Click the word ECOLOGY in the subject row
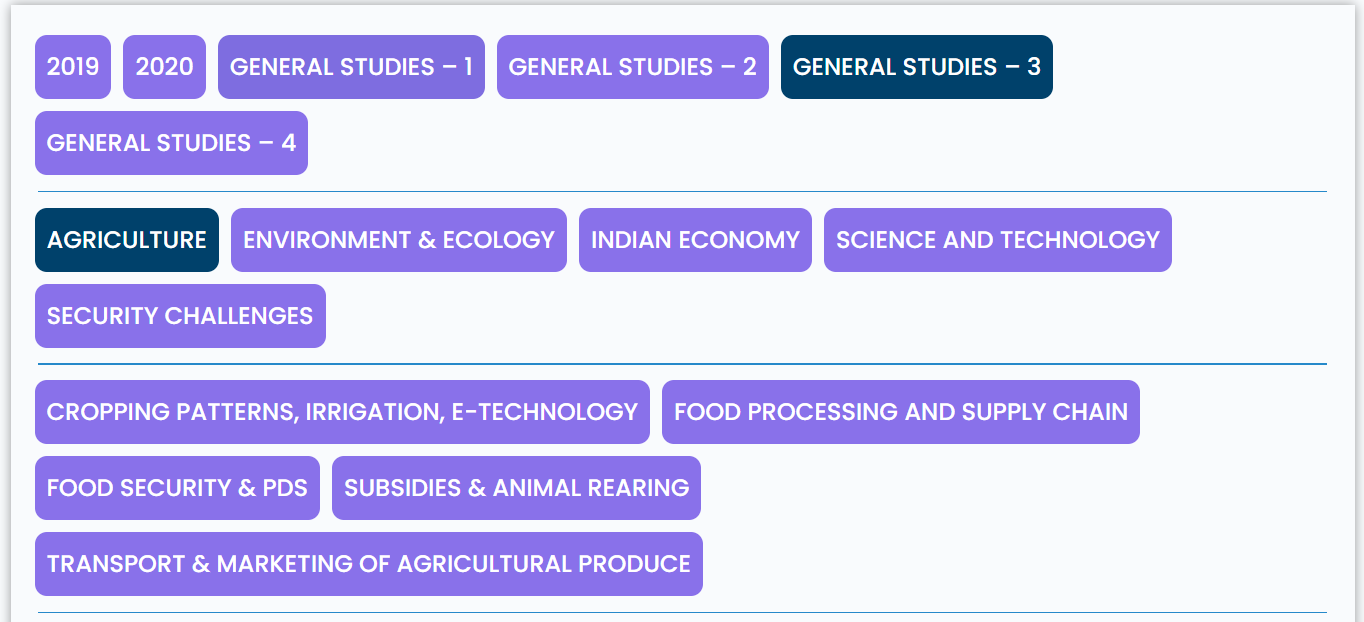The width and height of the screenshot is (1364, 622). [499, 240]
